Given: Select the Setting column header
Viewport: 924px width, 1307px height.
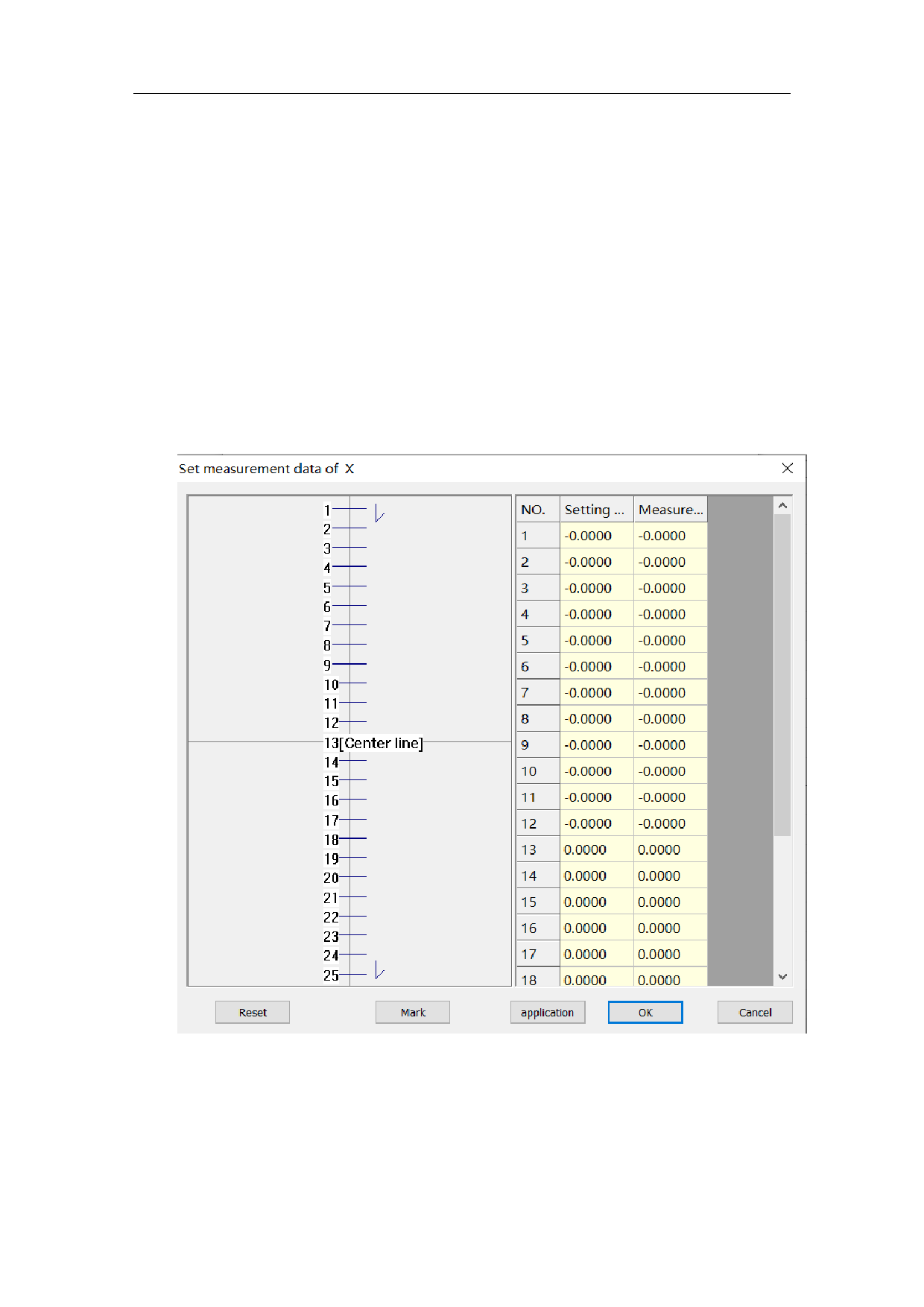Looking at the screenshot, I should pos(596,510).
